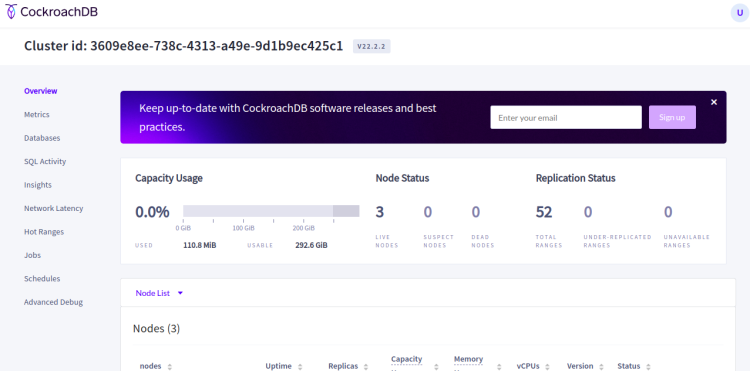Click the 110.8 MiB used value
Viewport: 750px width, 371px height.
[x=199, y=245]
